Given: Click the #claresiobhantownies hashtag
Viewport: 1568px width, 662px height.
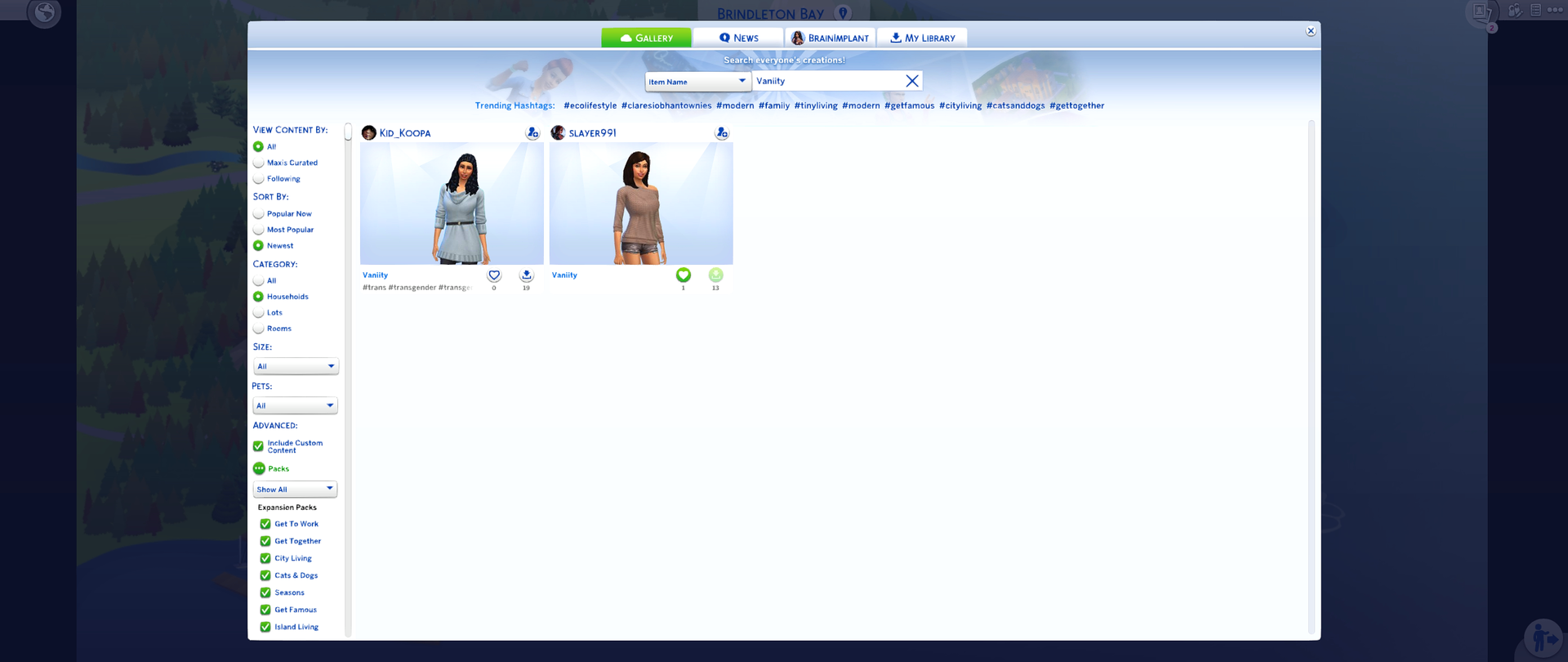Looking at the screenshot, I should point(666,105).
